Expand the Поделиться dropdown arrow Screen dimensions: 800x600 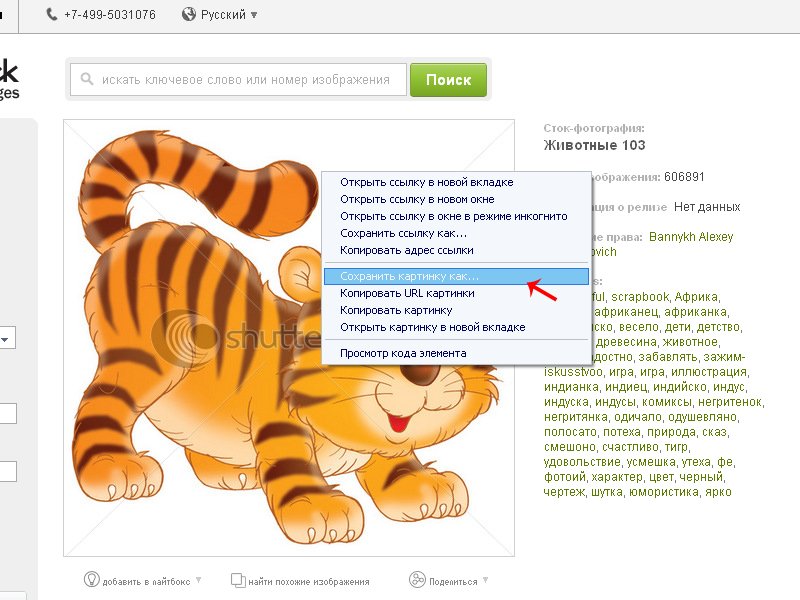click(486, 580)
